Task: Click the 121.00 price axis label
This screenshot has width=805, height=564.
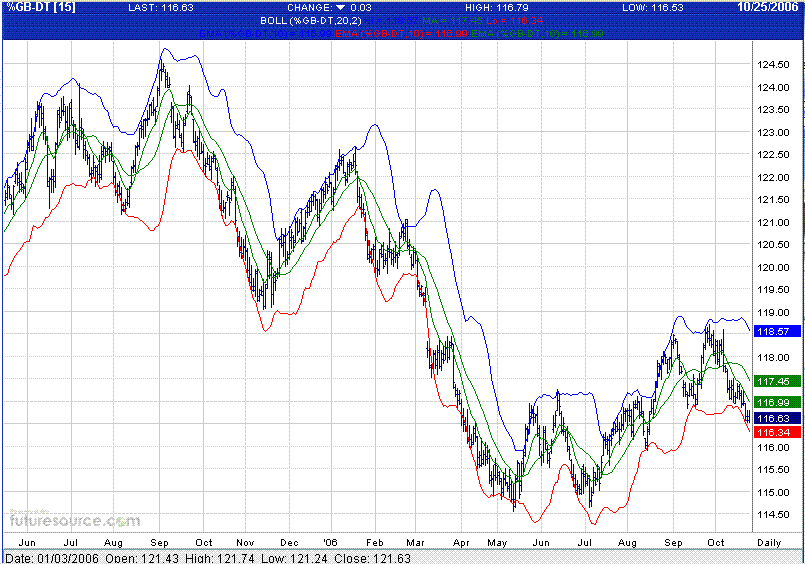Action: [774, 223]
